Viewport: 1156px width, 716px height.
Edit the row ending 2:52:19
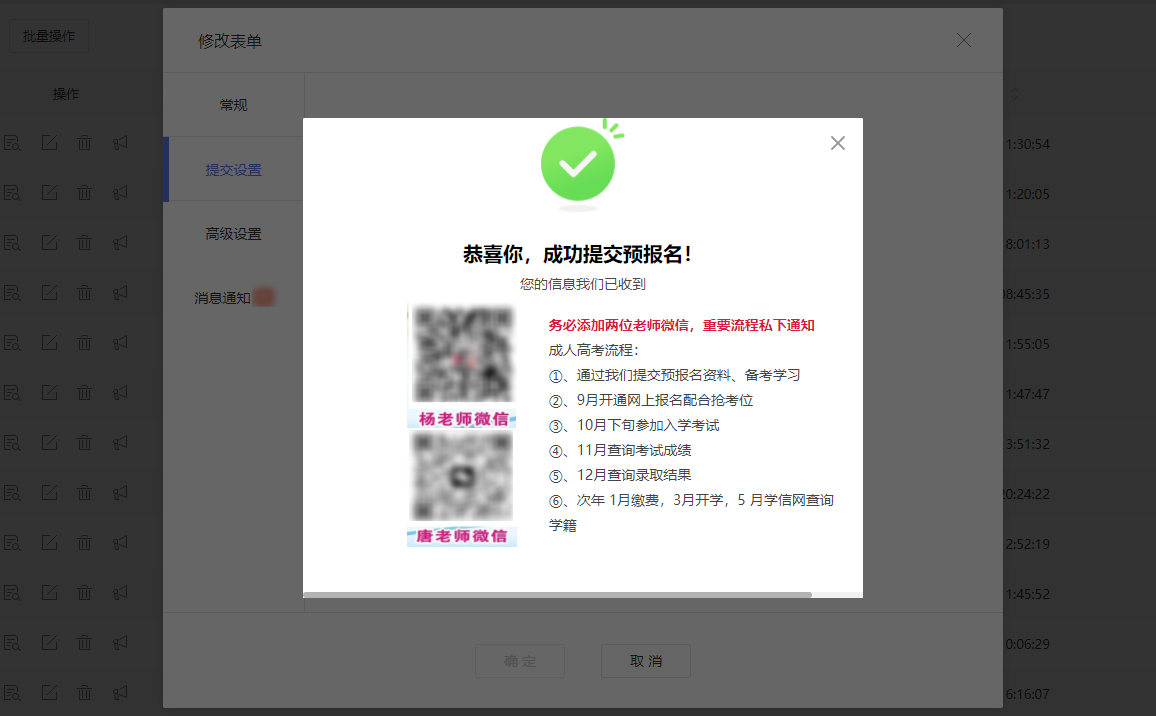click(x=49, y=543)
